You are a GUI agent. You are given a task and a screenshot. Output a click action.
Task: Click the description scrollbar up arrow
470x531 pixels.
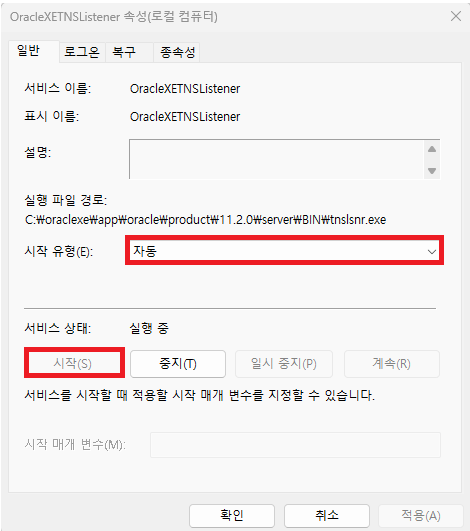click(432, 149)
